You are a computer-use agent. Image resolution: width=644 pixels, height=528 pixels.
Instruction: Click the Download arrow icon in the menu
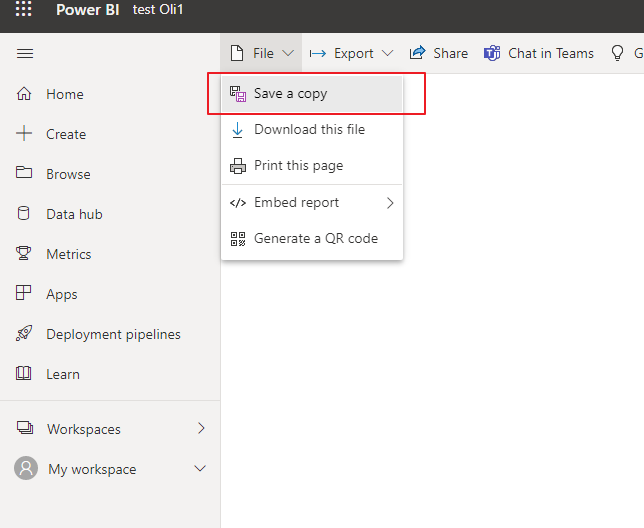pyautogui.click(x=237, y=130)
